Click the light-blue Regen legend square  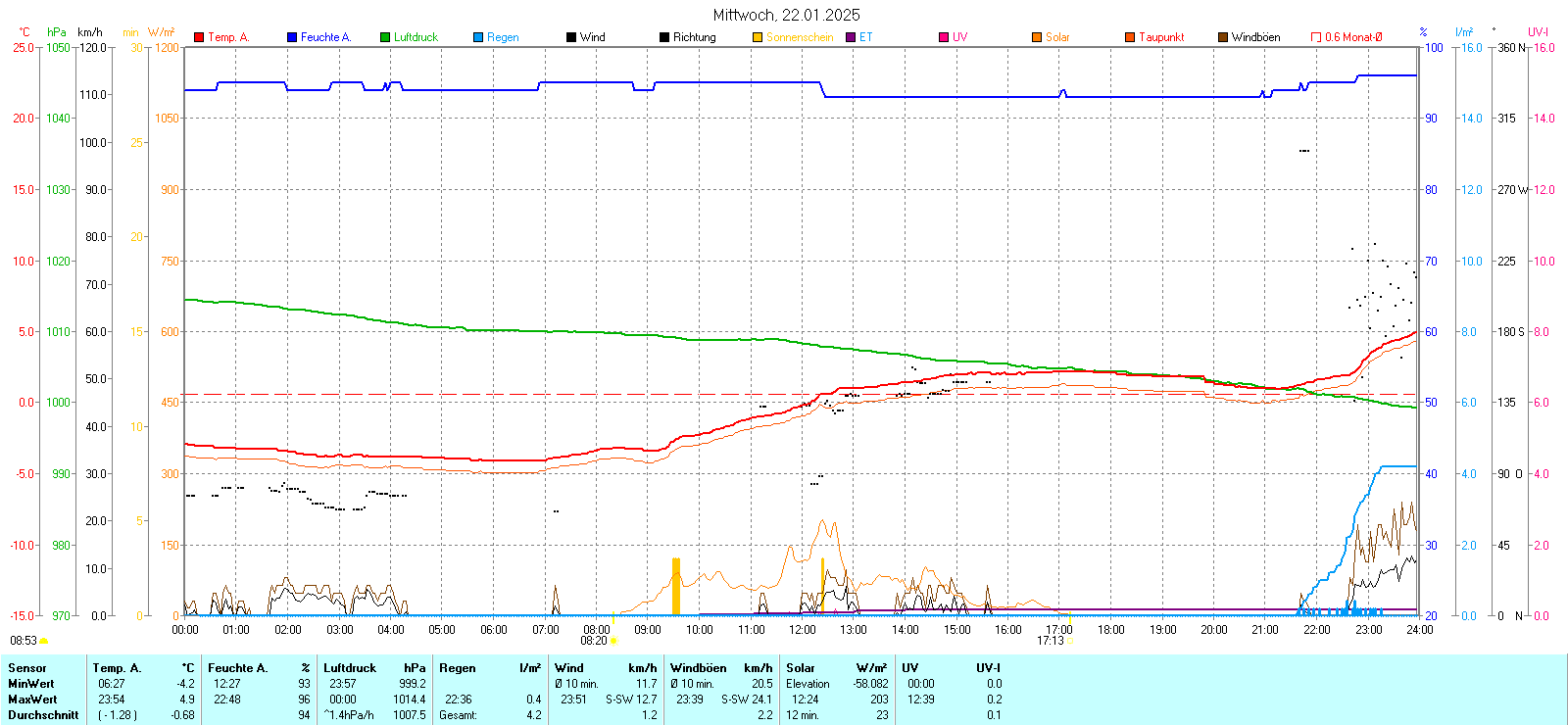[478, 37]
